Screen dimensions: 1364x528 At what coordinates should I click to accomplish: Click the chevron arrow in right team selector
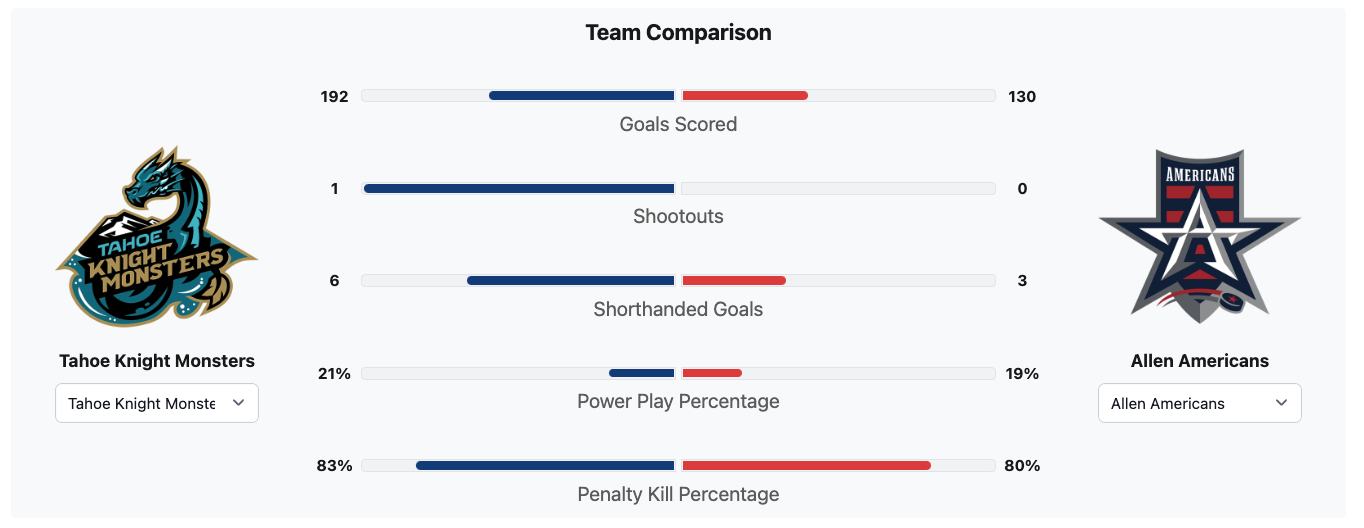pos(1281,403)
